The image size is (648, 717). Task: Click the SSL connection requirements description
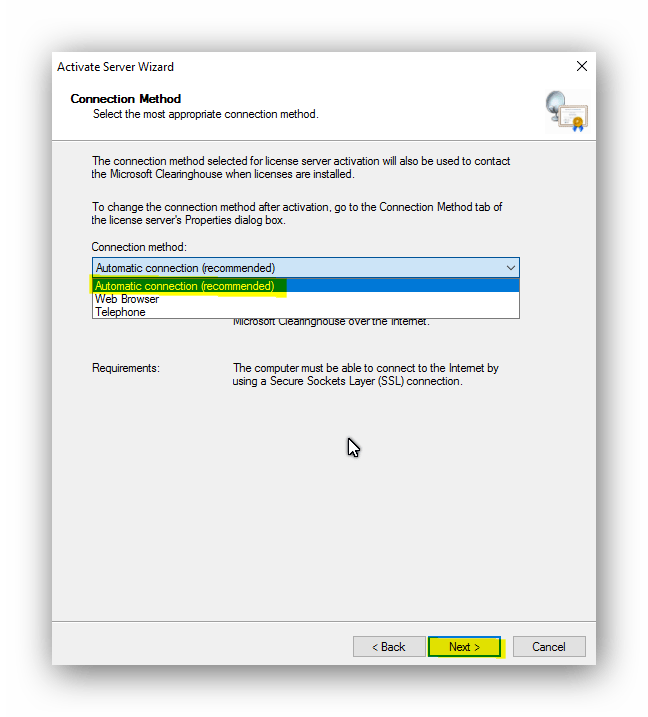tap(365, 375)
